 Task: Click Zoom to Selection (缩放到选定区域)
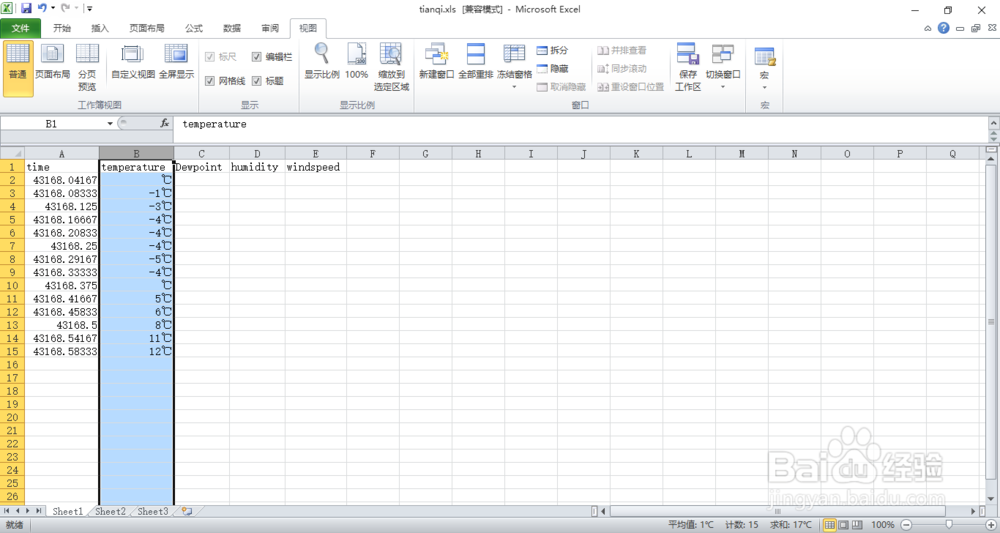(391, 68)
